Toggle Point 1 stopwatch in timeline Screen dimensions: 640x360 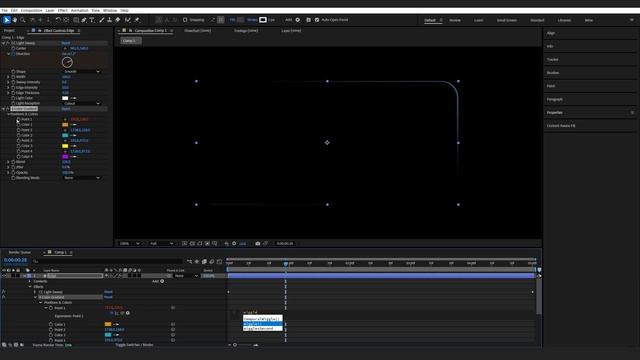tap(51, 308)
